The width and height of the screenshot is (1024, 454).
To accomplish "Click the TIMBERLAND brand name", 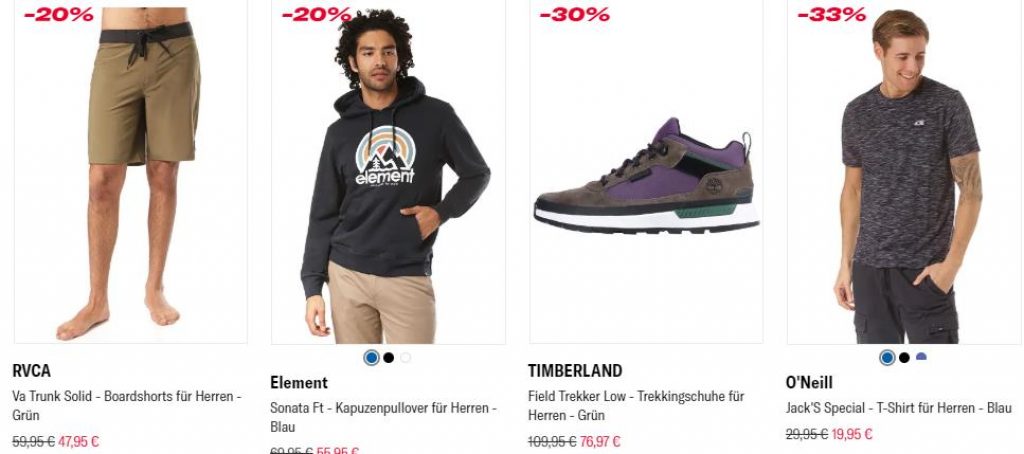I will point(575,371).
